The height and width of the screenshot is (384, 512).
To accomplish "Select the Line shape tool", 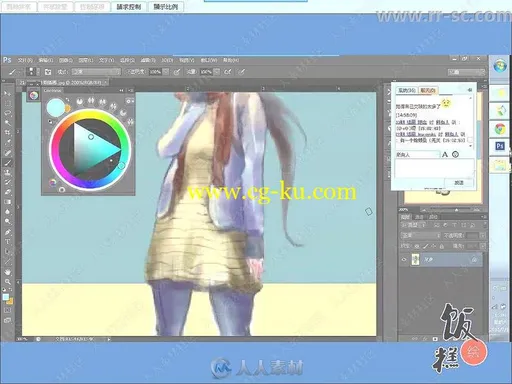I will click(x=7, y=261).
